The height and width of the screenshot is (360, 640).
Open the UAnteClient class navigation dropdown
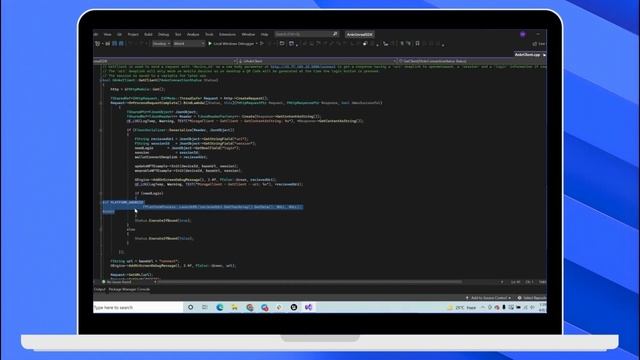point(318,61)
